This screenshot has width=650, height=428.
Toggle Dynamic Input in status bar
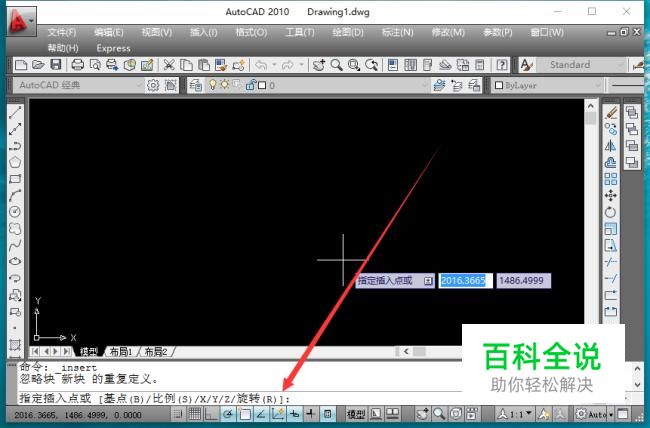(294, 413)
